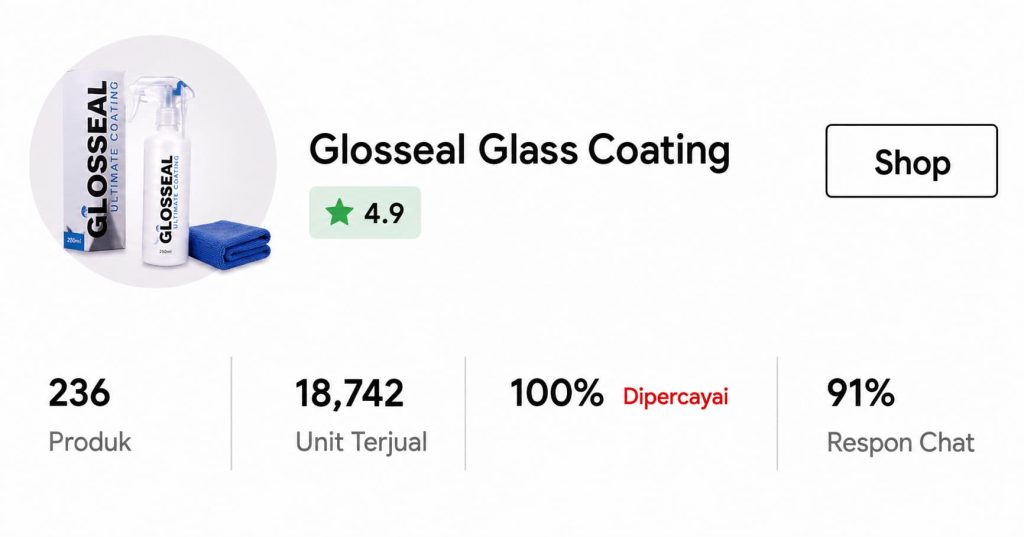The height and width of the screenshot is (537, 1024).
Task: Select the 4.9 rating badge
Action: click(x=365, y=212)
